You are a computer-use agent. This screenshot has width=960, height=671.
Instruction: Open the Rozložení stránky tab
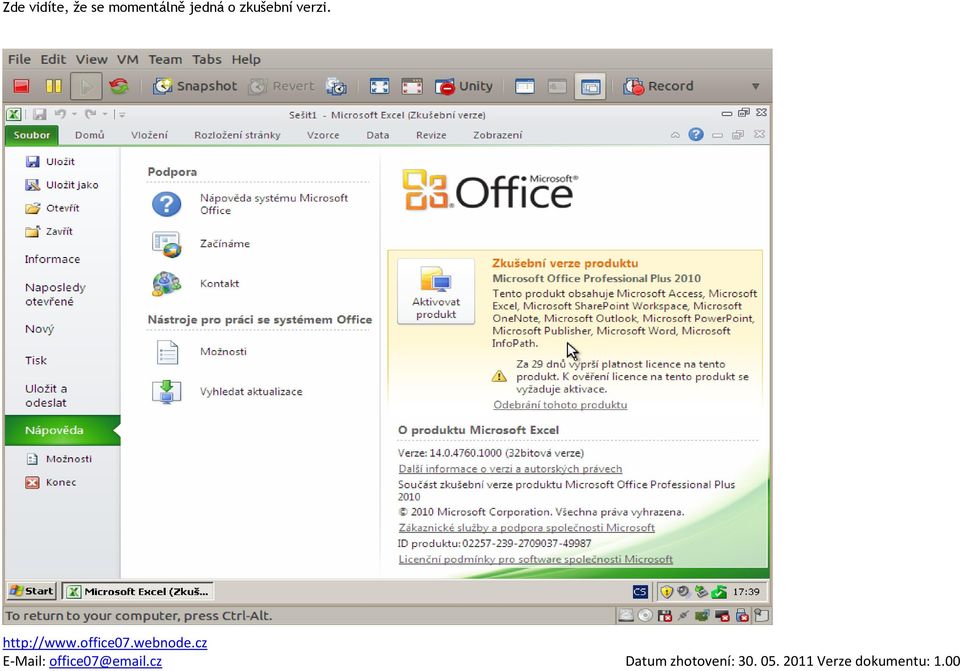pyautogui.click(x=237, y=135)
